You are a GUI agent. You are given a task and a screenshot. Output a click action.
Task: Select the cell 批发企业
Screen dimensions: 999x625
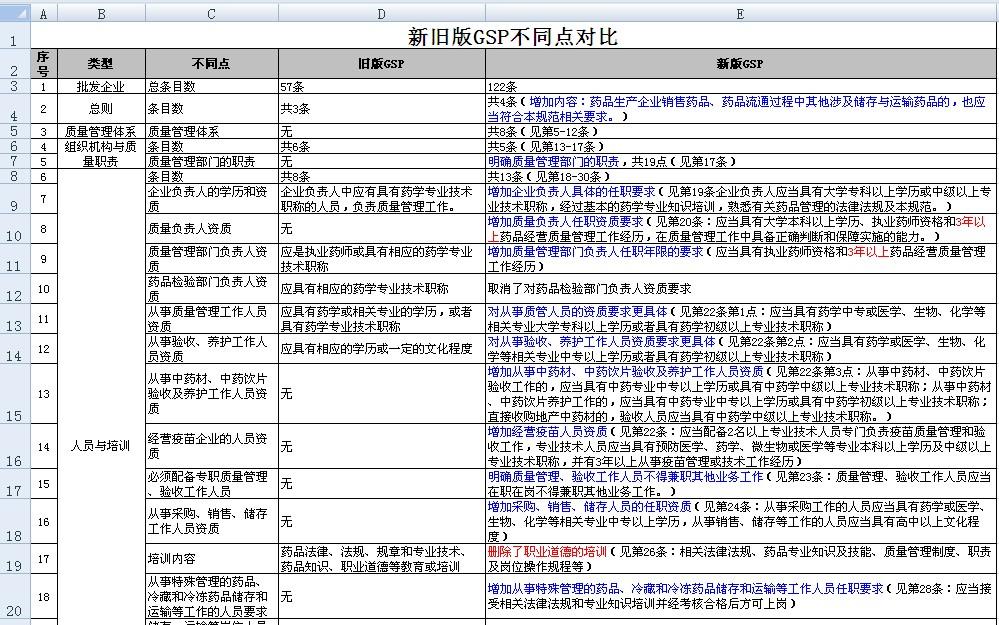(101, 87)
